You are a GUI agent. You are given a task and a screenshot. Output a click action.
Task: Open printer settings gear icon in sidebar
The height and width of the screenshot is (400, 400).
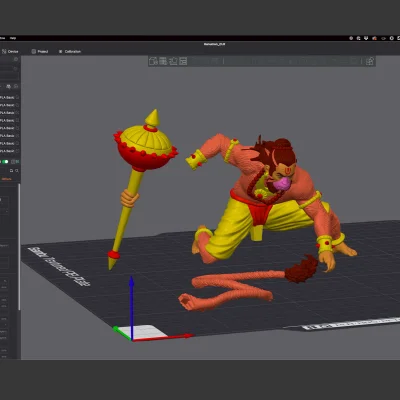[16, 59]
